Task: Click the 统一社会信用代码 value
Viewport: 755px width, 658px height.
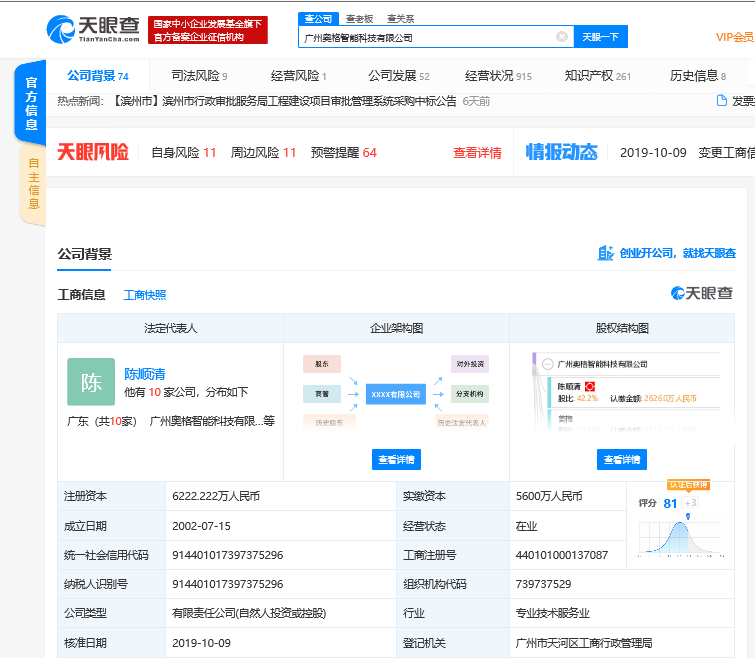Action: click(x=227, y=555)
